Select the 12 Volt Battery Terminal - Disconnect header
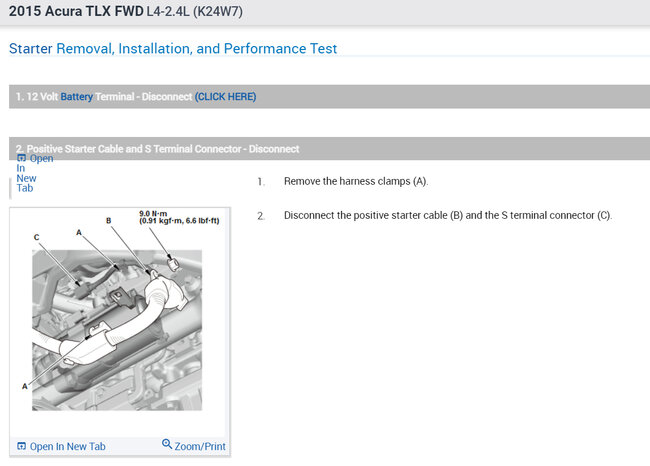The width and height of the screenshot is (650, 466). [x=330, y=97]
